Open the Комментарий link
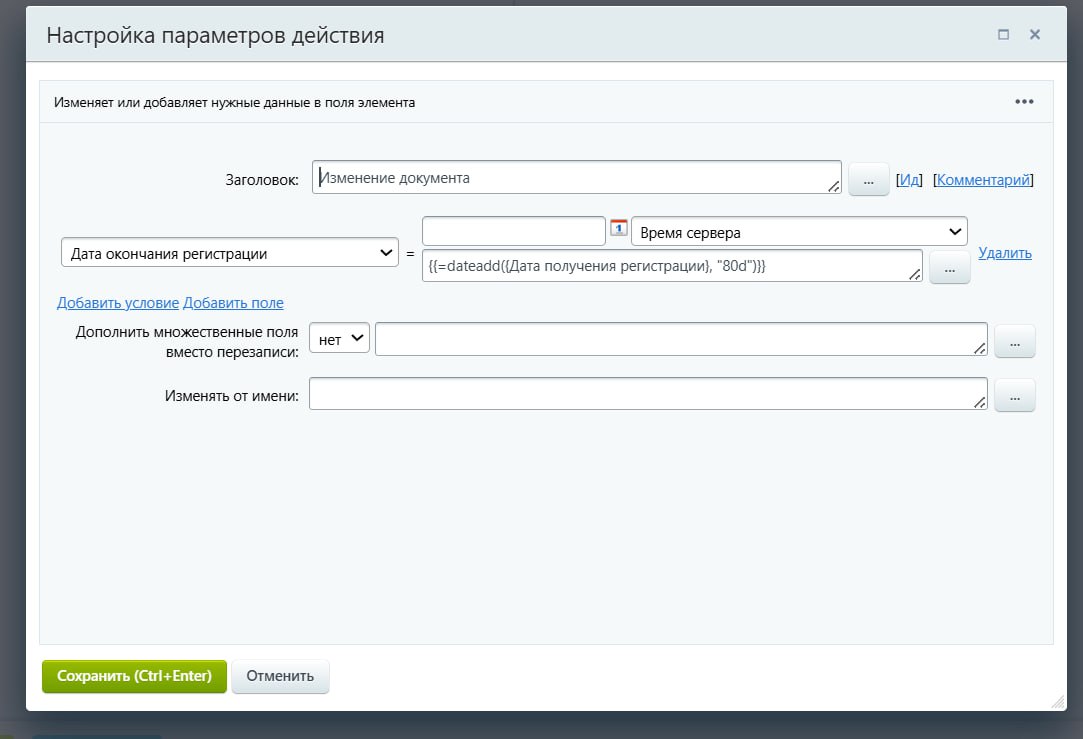Image resolution: width=1083 pixels, height=739 pixels. 983,180
